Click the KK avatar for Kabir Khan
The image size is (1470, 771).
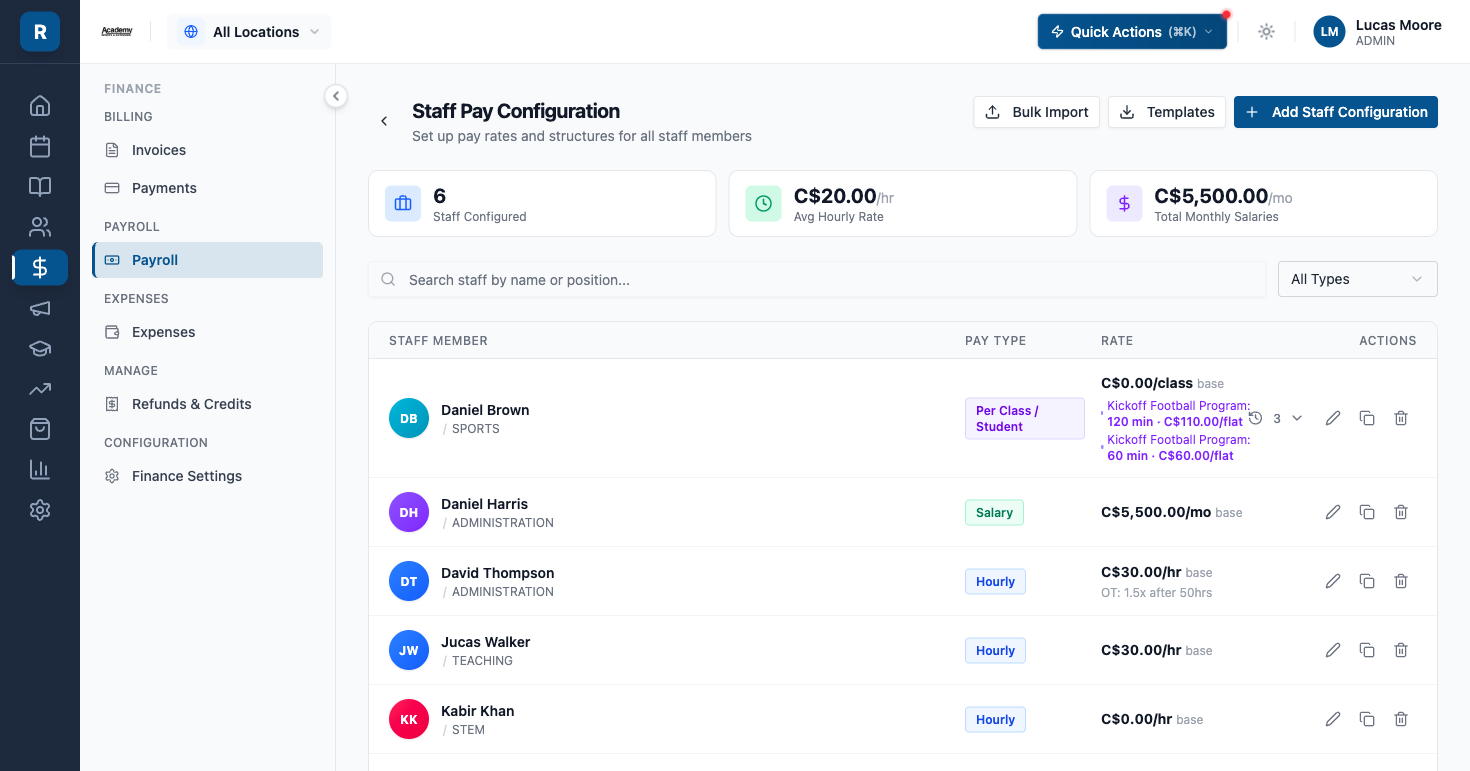409,719
